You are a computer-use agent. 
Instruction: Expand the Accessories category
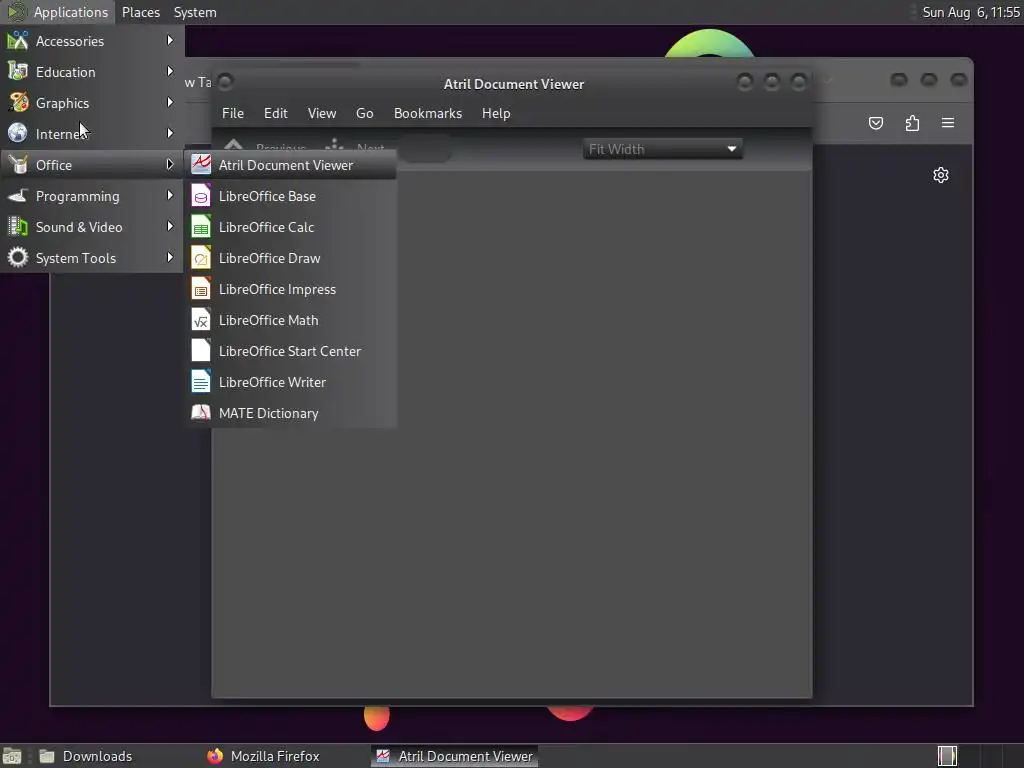click(x=91, y=41)
